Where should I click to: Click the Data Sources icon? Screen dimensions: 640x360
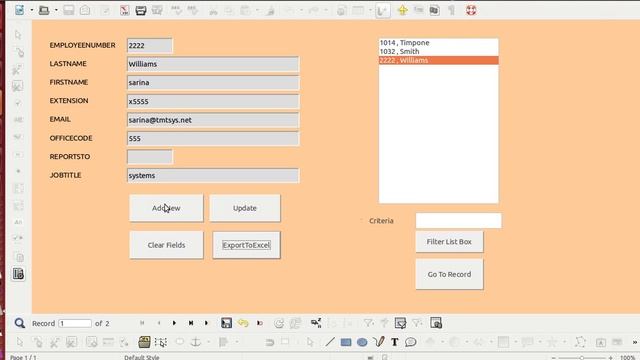point(435,10)
